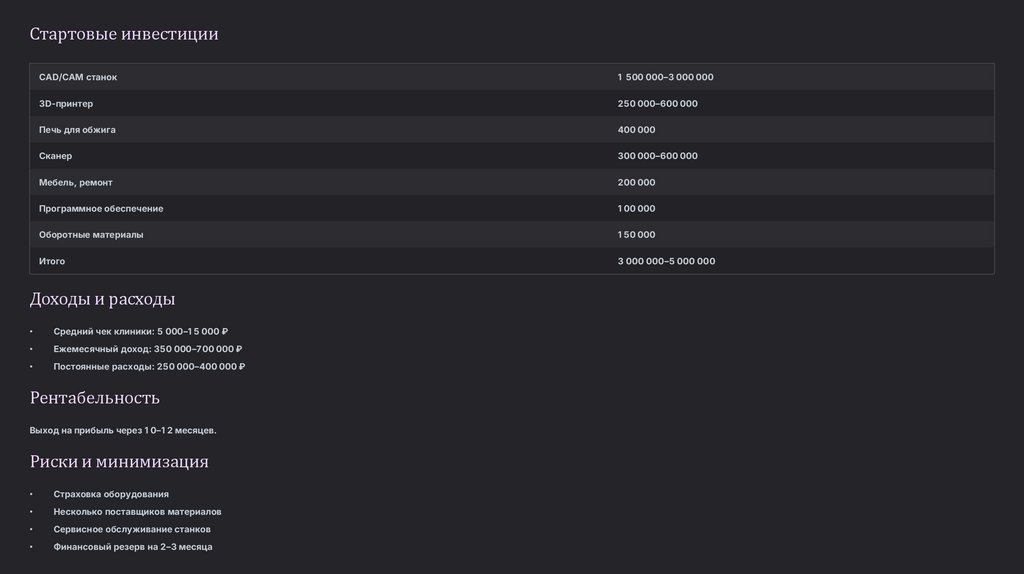Click the "Риски и минимизация" heading
Screen dimensions: 1024x574
119,462
